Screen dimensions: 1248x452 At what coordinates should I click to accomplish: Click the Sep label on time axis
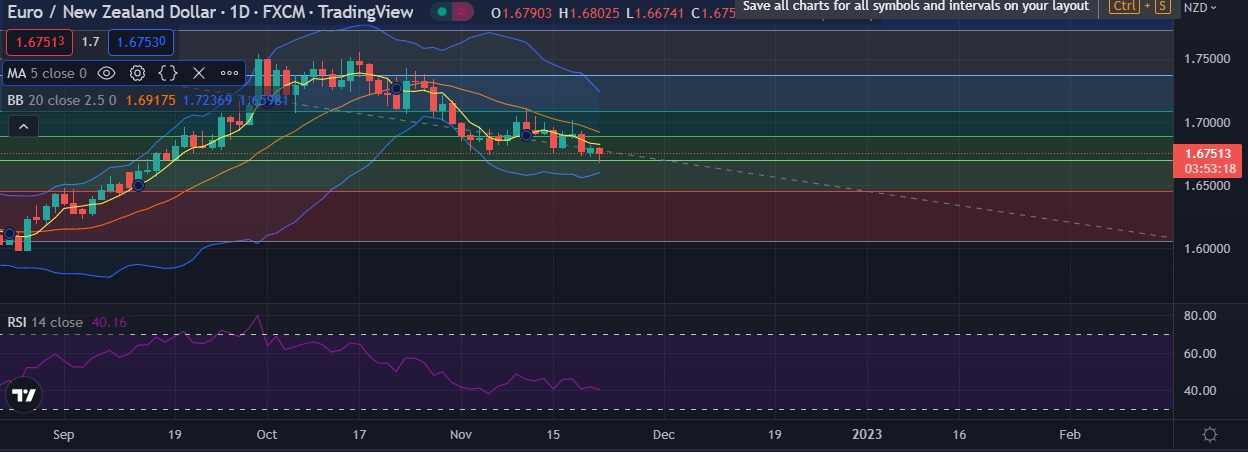62,434
